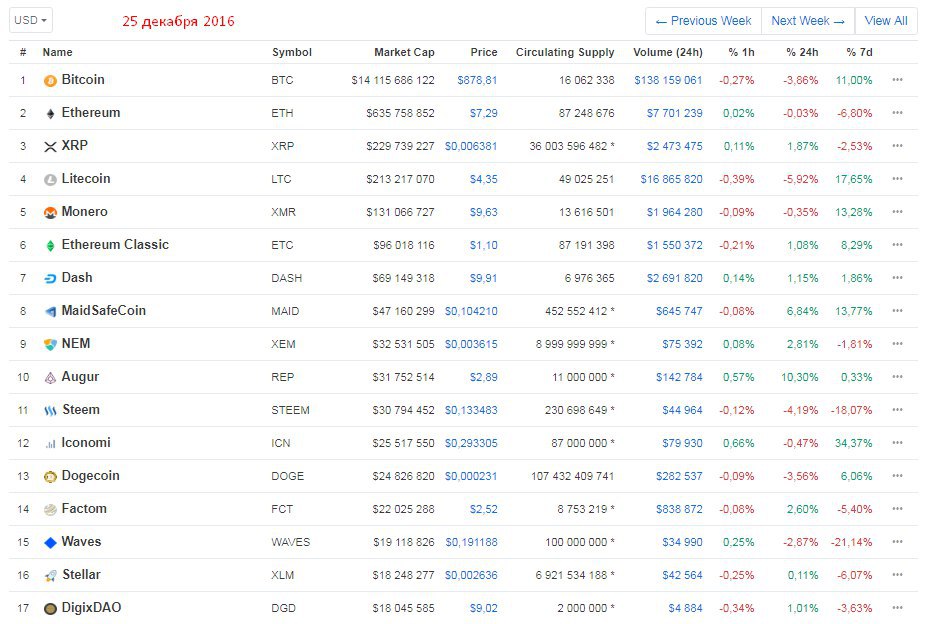Viewport: 926px width, 624px height.
Task: Click the View All button
Action: tap(886, 21)
